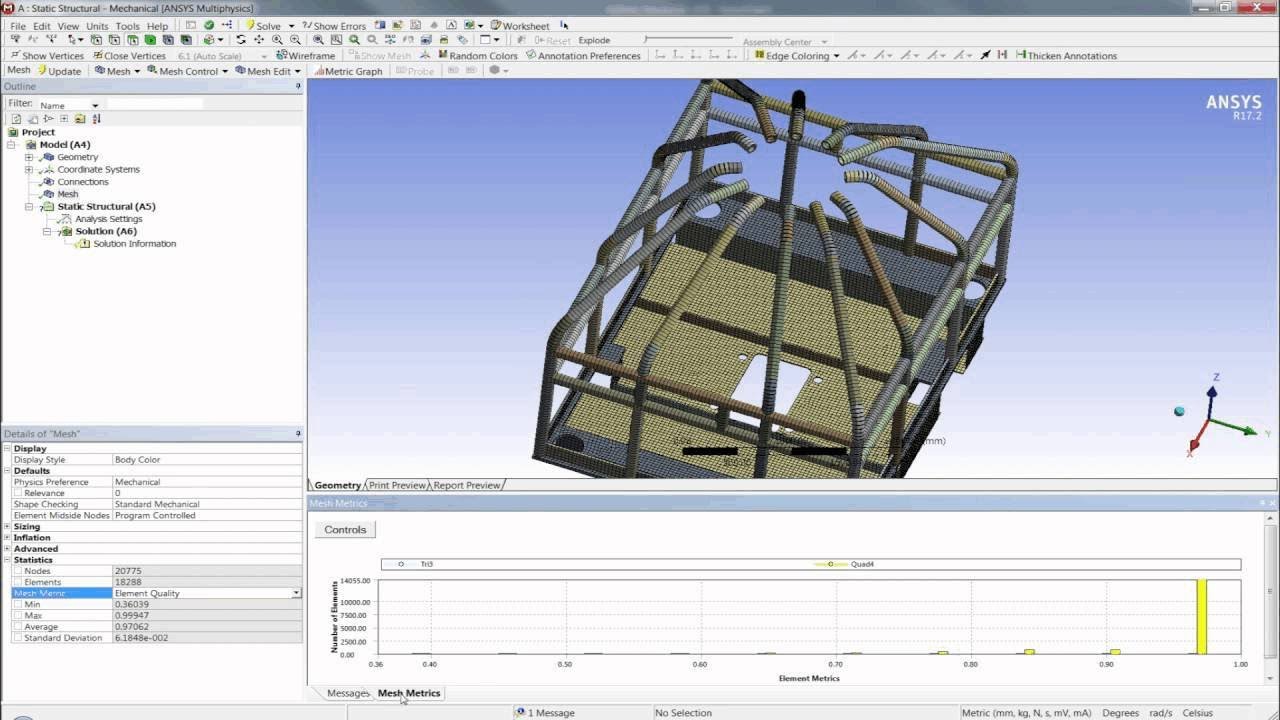Select the Rotate view tool

[x=241, y=40]
